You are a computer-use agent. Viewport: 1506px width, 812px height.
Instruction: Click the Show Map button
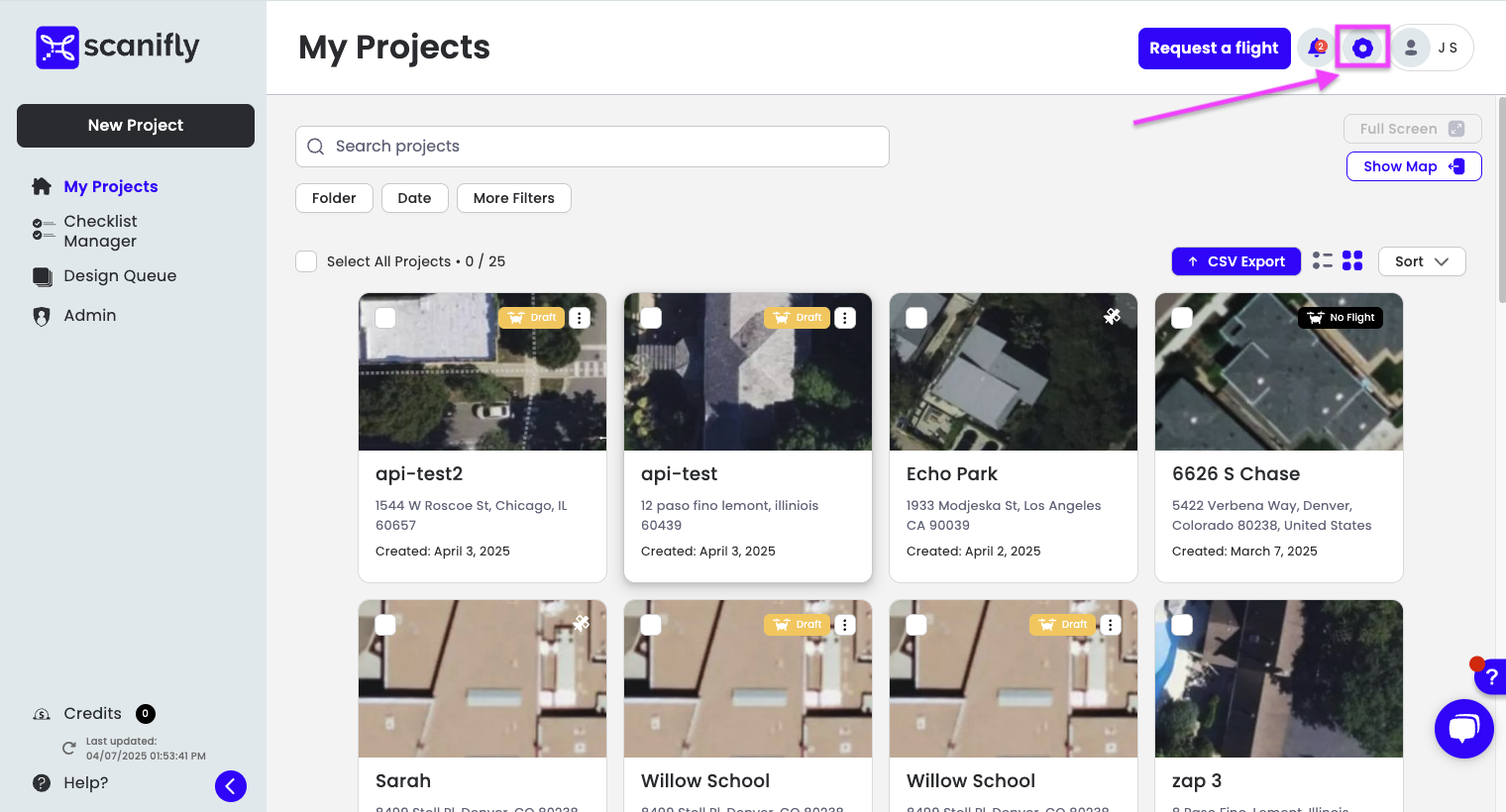pyautogui.click(x=1414, y=166)
